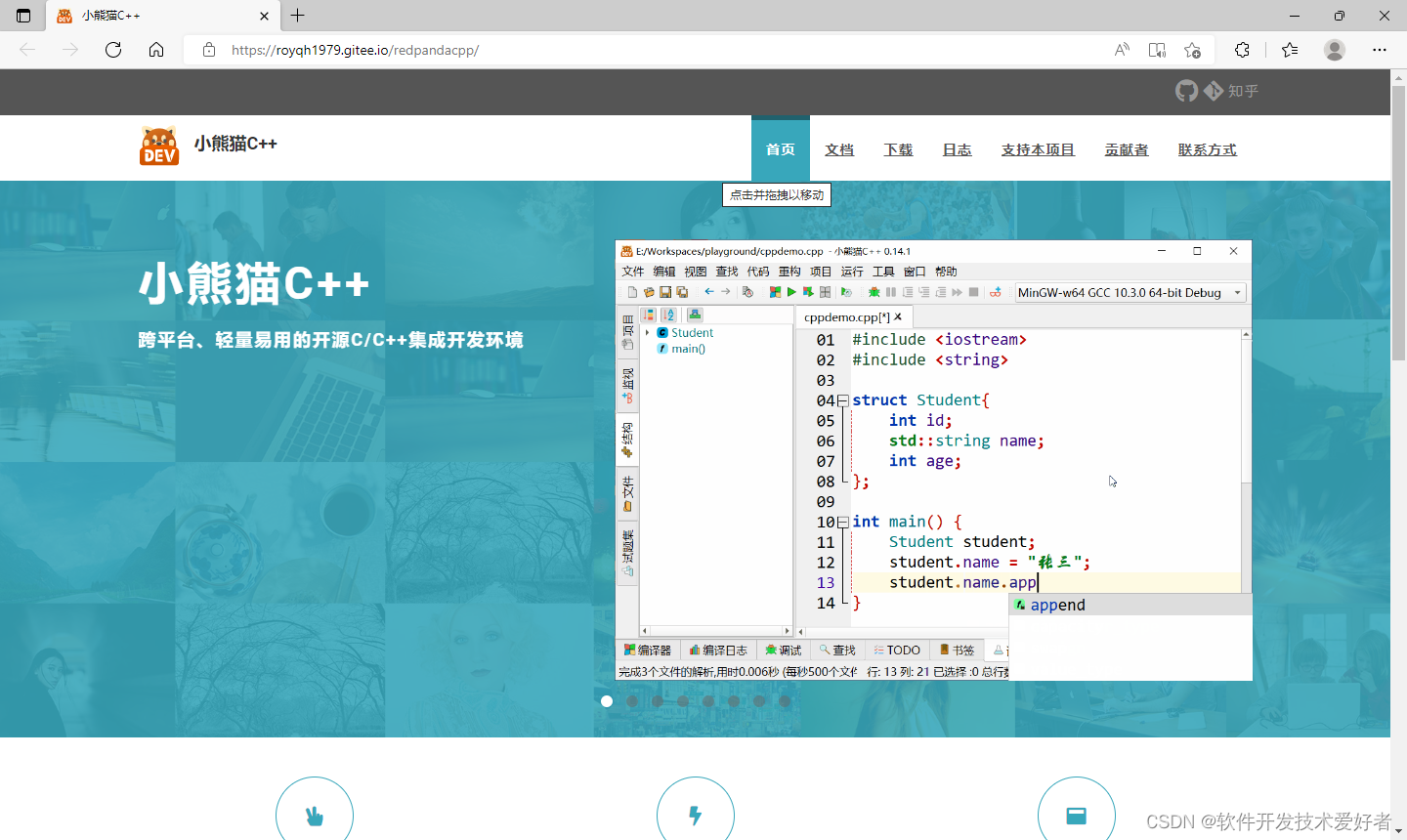Collapse the struct Student code fold
The height and width of the screenshot is (840, 1407).
point(842,400)
